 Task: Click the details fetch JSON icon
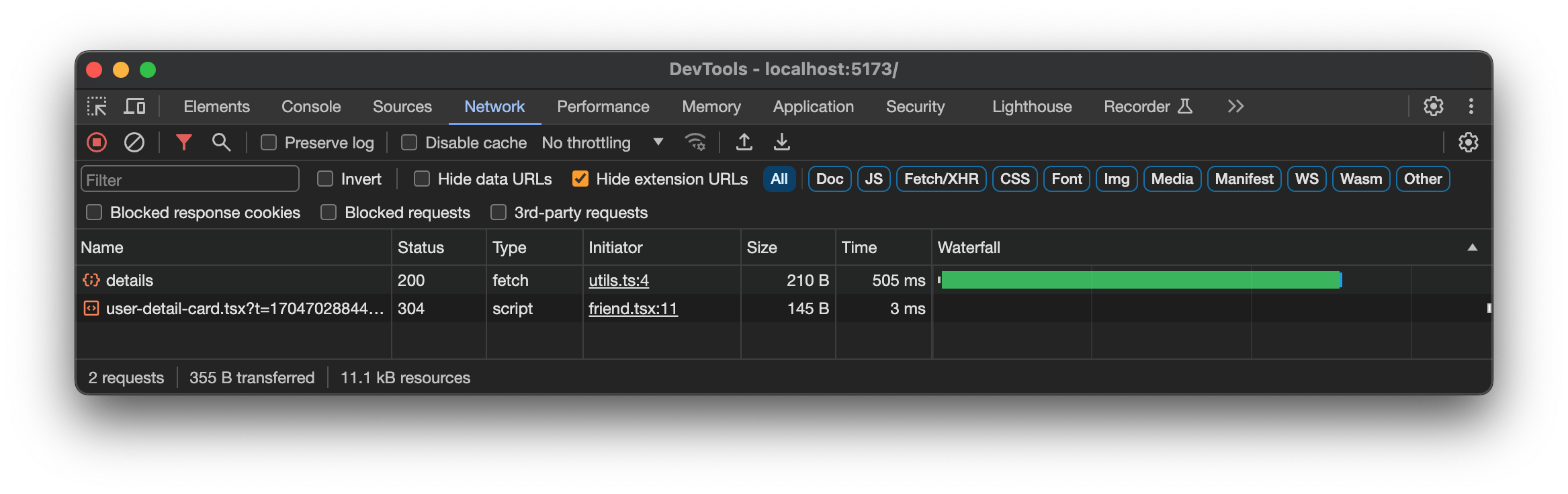point(91,280)
